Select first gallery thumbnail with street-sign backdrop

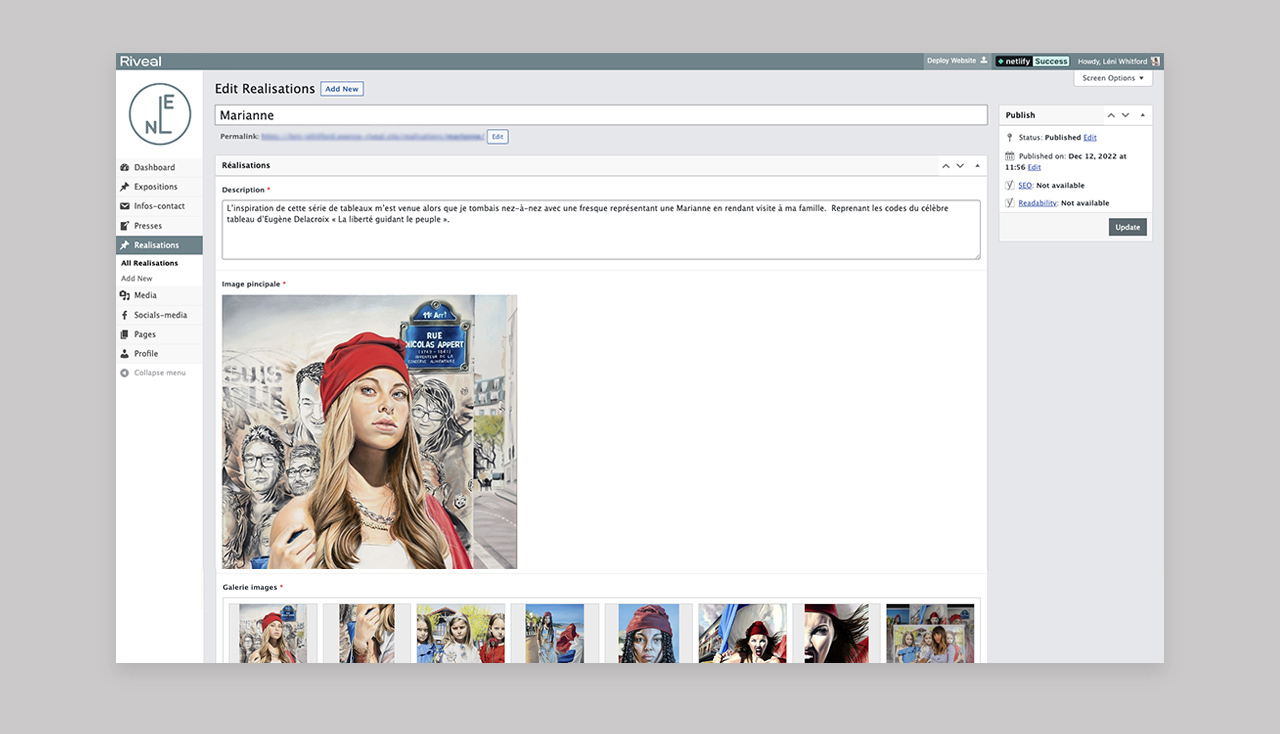(x=273, y=633)
